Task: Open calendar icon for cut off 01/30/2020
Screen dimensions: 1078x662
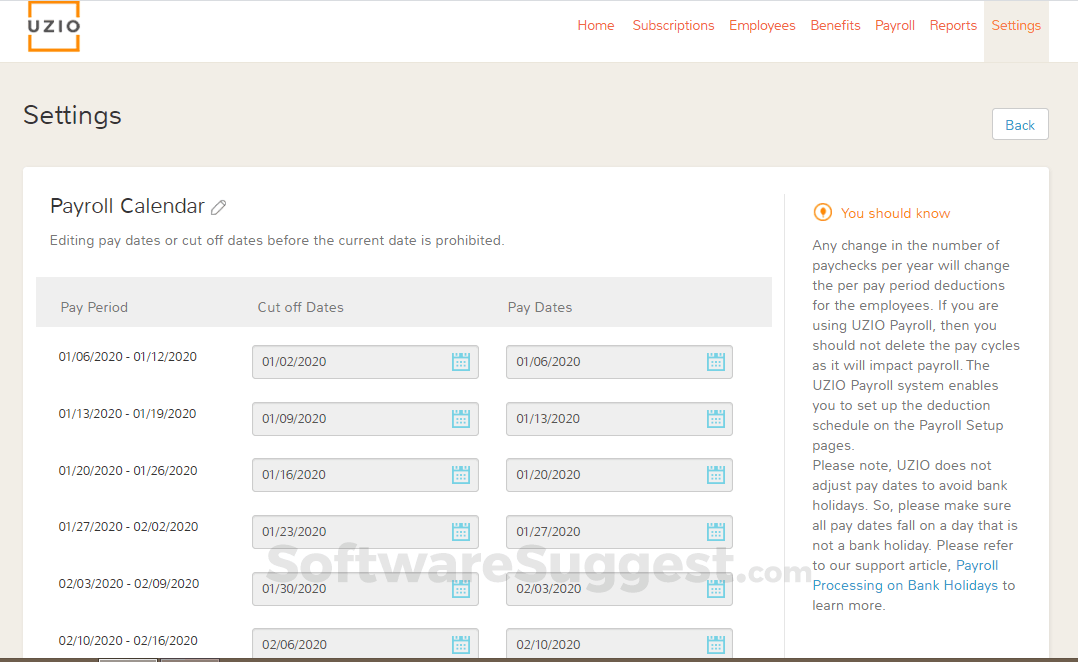Action: click(x=461, y=588)
